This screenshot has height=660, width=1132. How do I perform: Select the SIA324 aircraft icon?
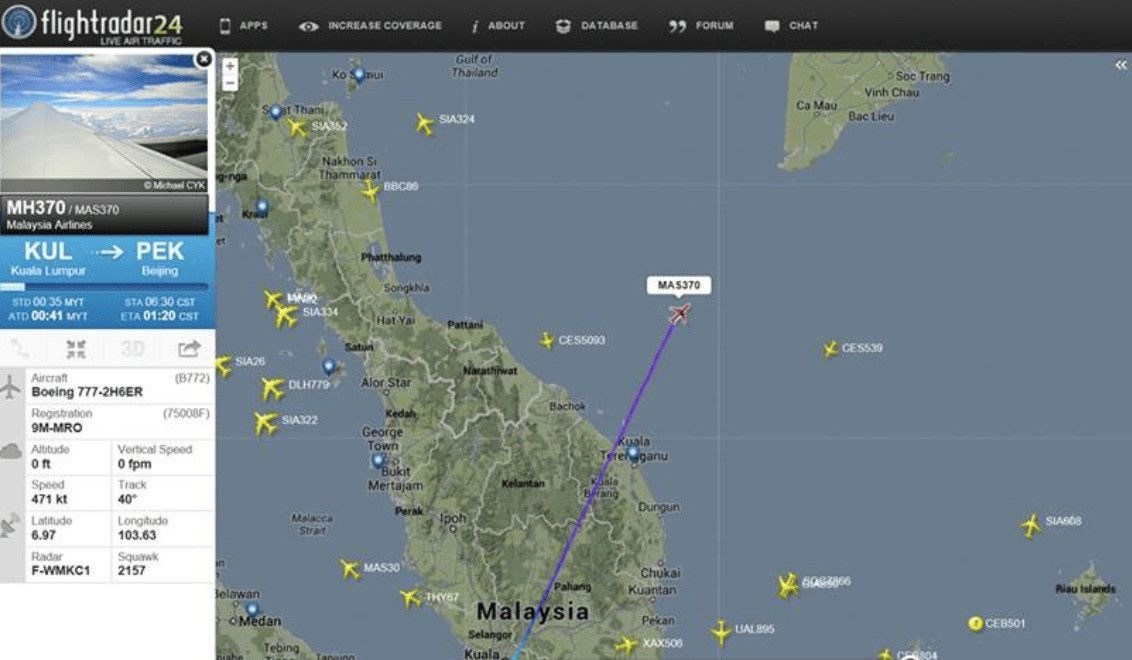click(425, 123)
